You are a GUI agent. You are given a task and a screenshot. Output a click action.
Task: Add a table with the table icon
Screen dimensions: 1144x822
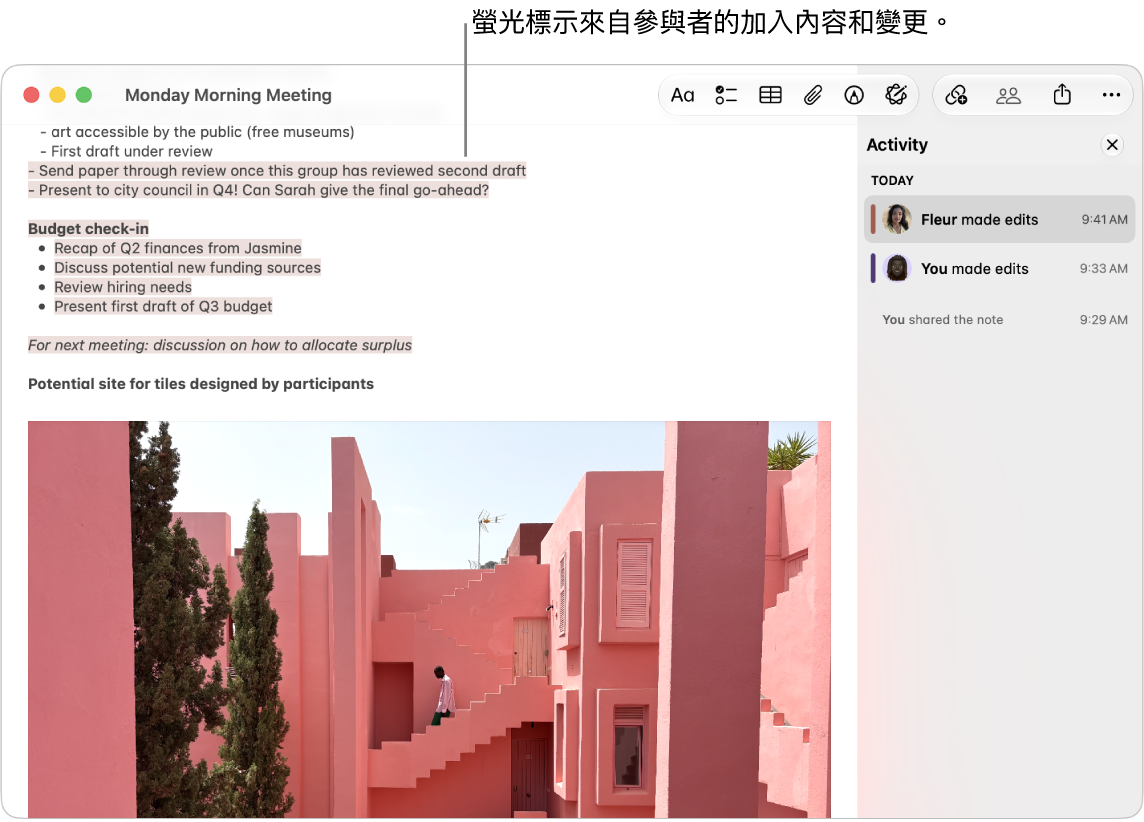point(770,96)
